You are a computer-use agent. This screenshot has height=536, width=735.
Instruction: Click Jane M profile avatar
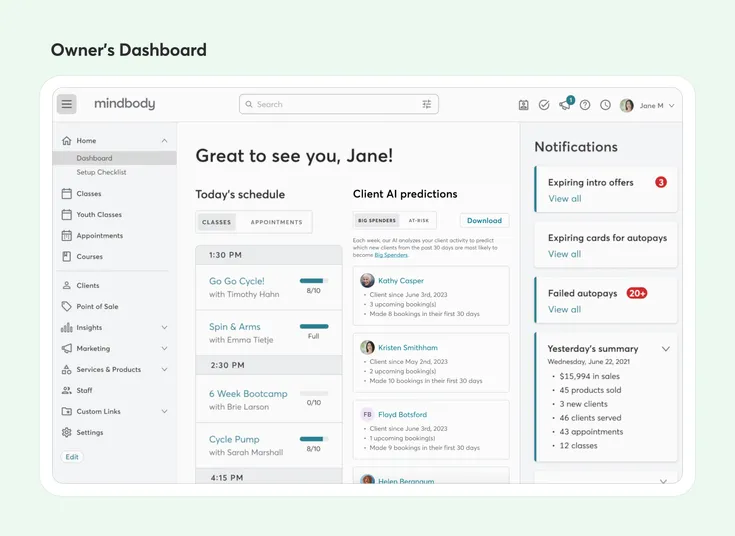pyautogui.click(x=627, y=106)
